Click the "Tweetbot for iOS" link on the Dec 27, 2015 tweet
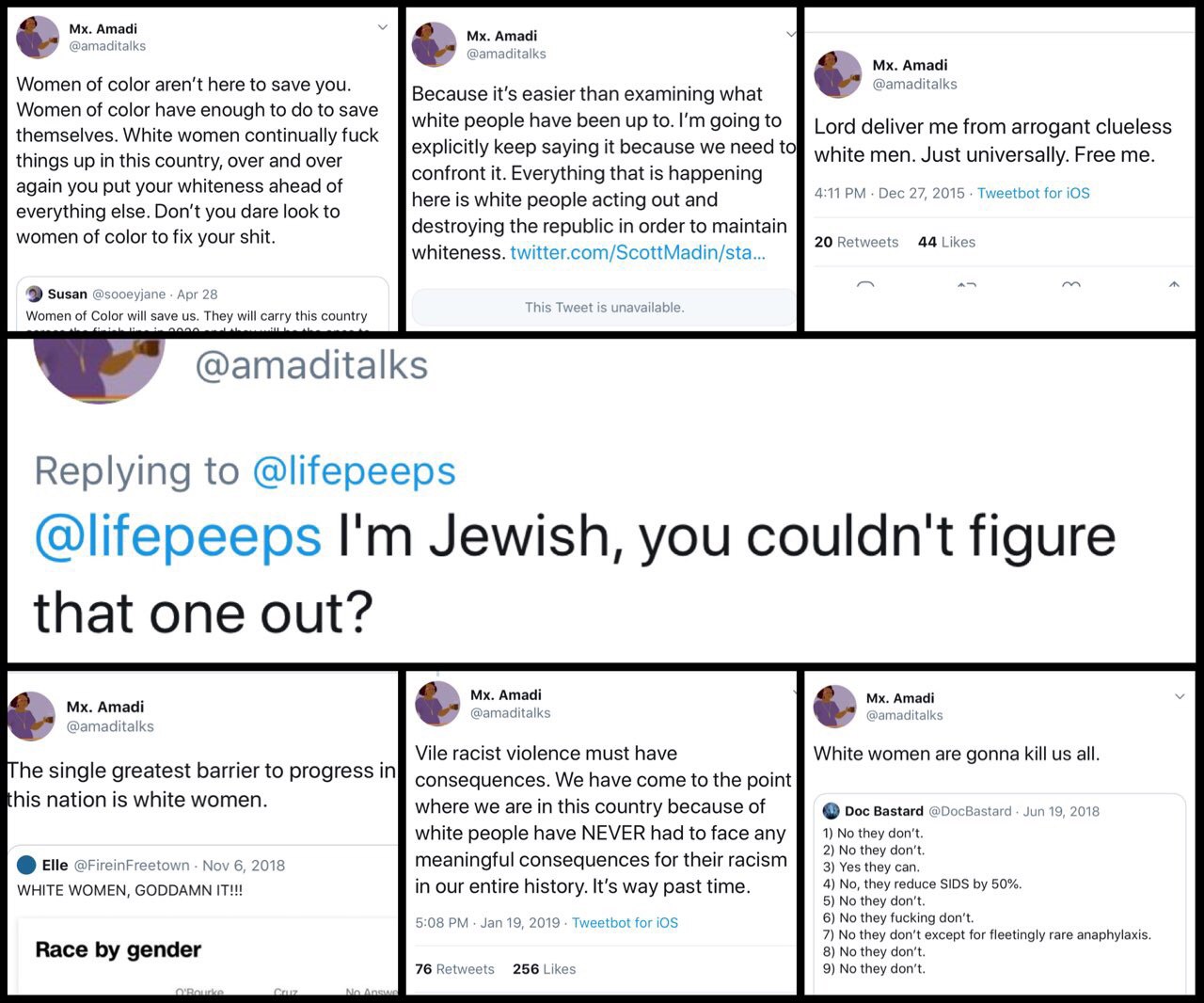The image size is (1204, 1003). [x=1033, y=193]
